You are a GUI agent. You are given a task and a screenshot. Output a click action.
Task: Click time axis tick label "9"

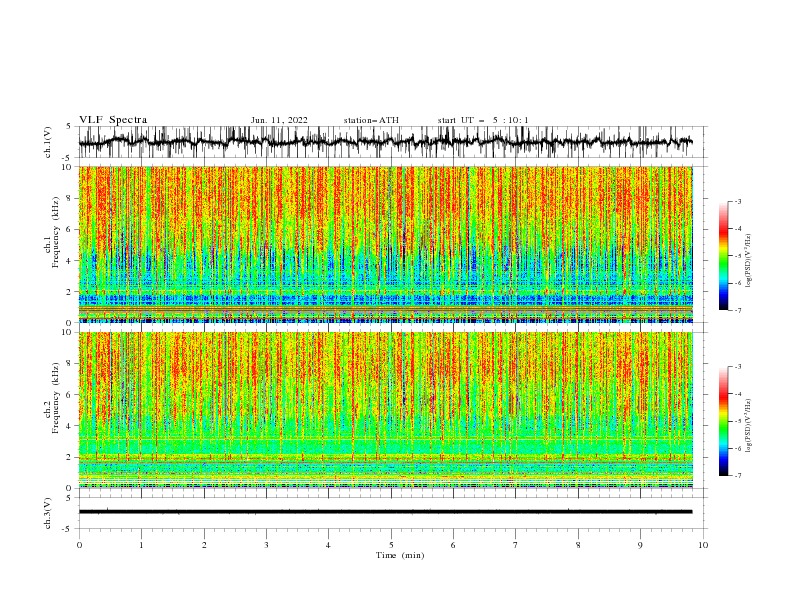[640, 545]
